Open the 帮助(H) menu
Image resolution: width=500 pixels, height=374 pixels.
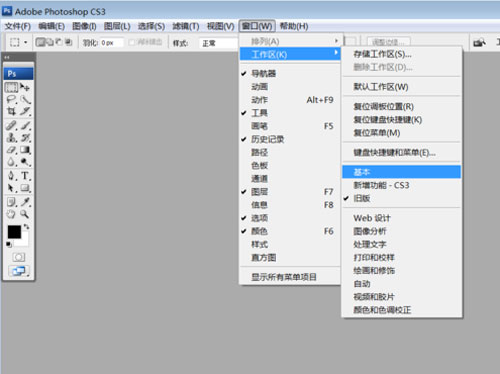[x=294, y=26]
